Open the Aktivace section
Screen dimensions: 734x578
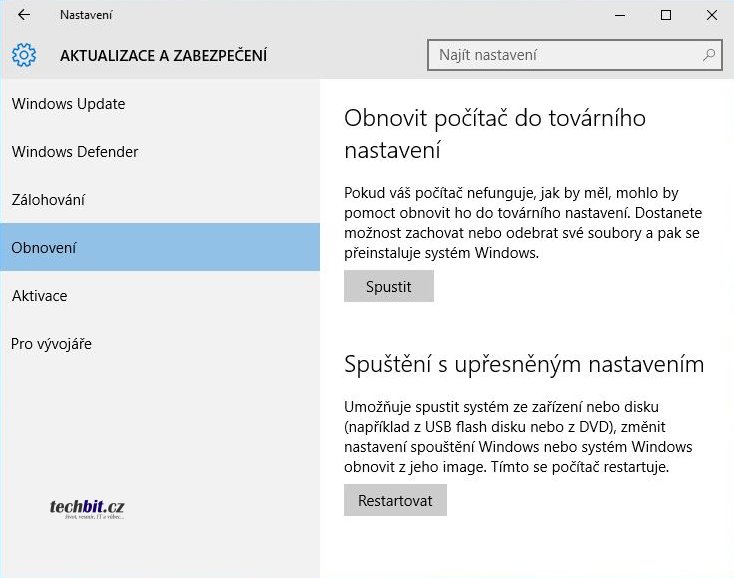pyautogui.click(x=40, y=296)
